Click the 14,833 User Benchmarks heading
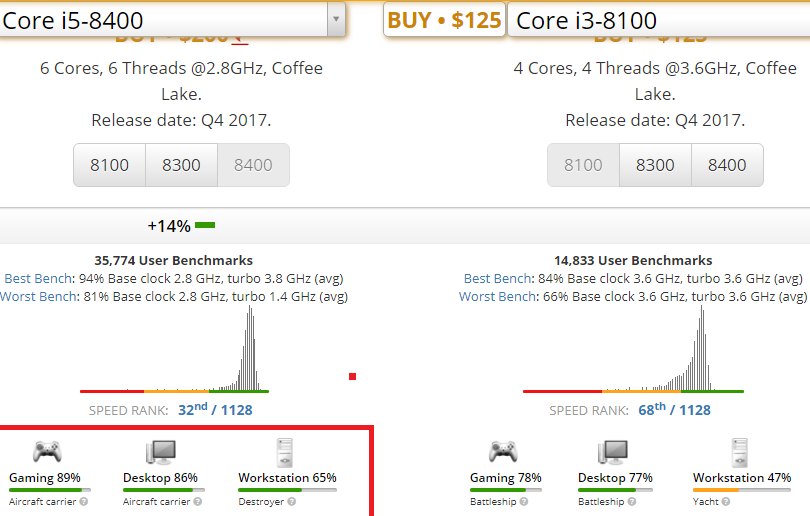 tap(633, 260)
